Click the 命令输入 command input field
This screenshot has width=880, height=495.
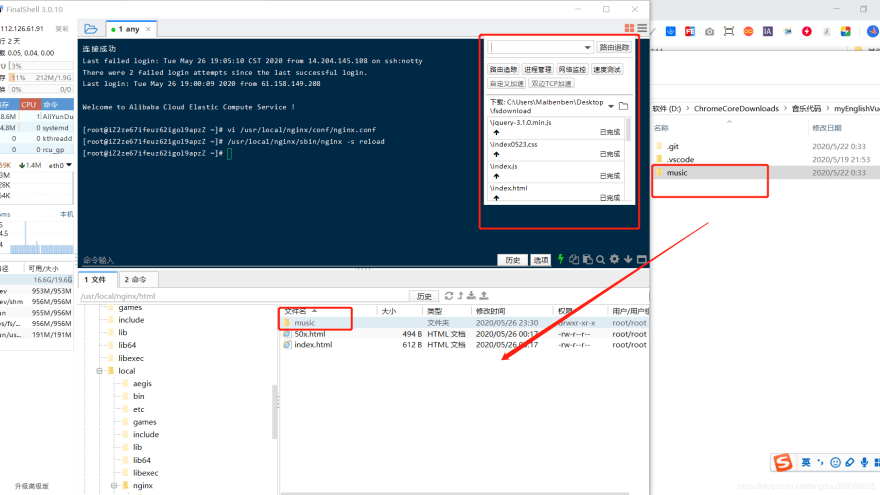click(x=286, y=260)
